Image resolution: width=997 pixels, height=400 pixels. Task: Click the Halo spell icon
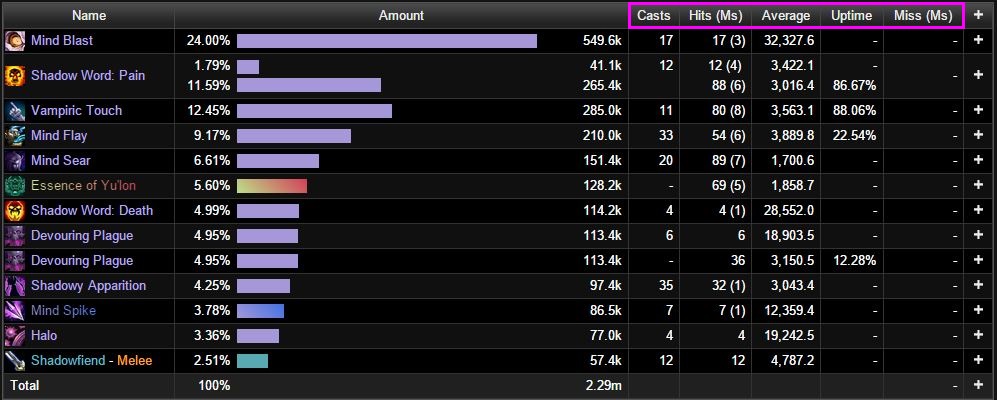point(15,336)
